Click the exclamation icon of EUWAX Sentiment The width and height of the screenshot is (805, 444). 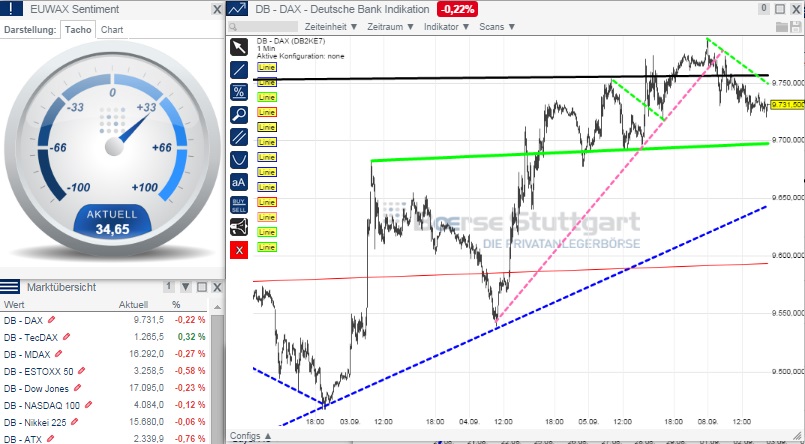11,8
